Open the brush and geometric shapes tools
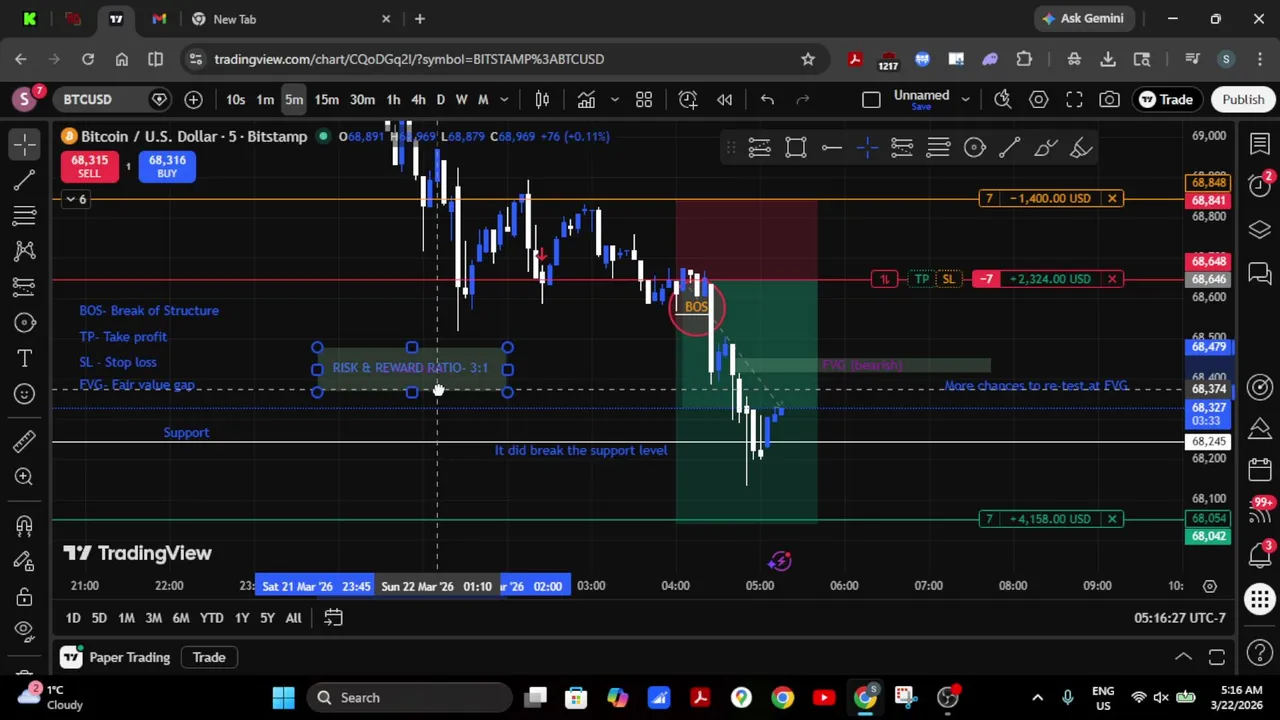The width and height of the screenshot is (1280, 720). (25, 323)
